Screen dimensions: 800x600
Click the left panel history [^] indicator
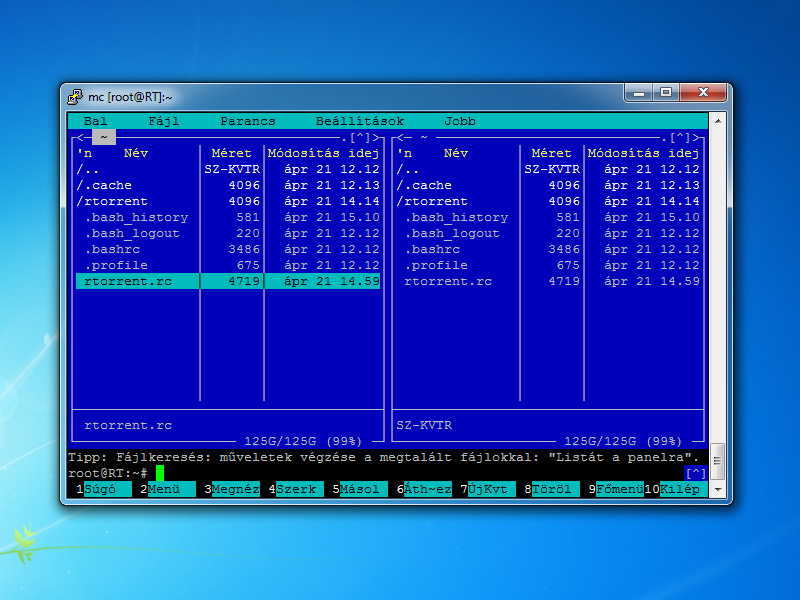pyautogui.click(x=360, y=137)
